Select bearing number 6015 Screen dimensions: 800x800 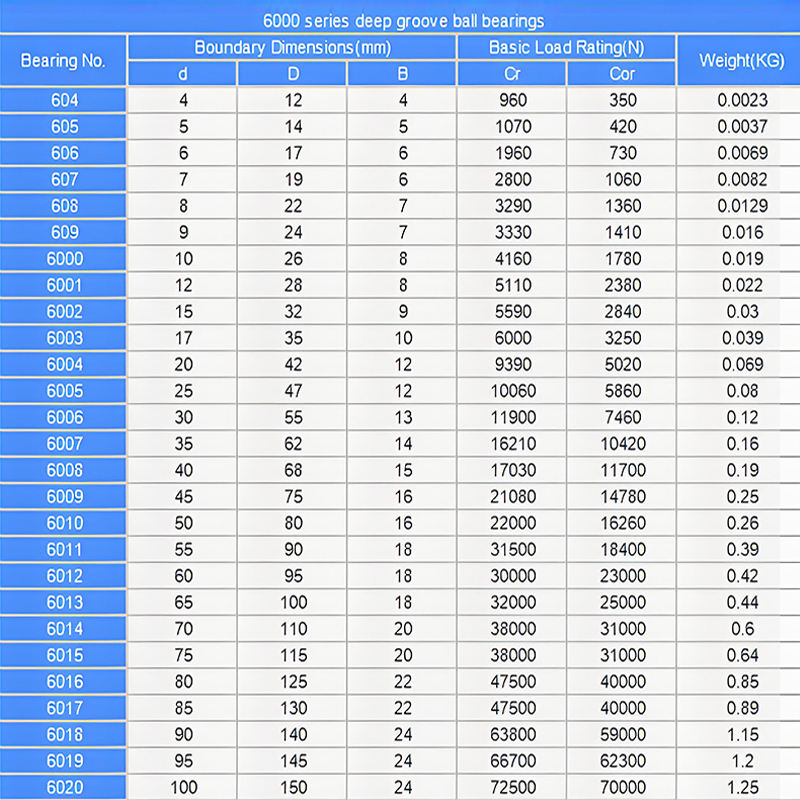pyautogui.click(x=64, y=655)
